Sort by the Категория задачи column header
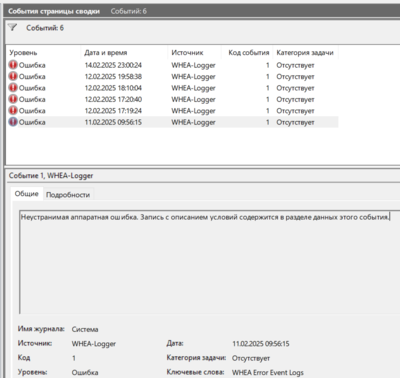This screenshot has height=378, width=400. 306,53
